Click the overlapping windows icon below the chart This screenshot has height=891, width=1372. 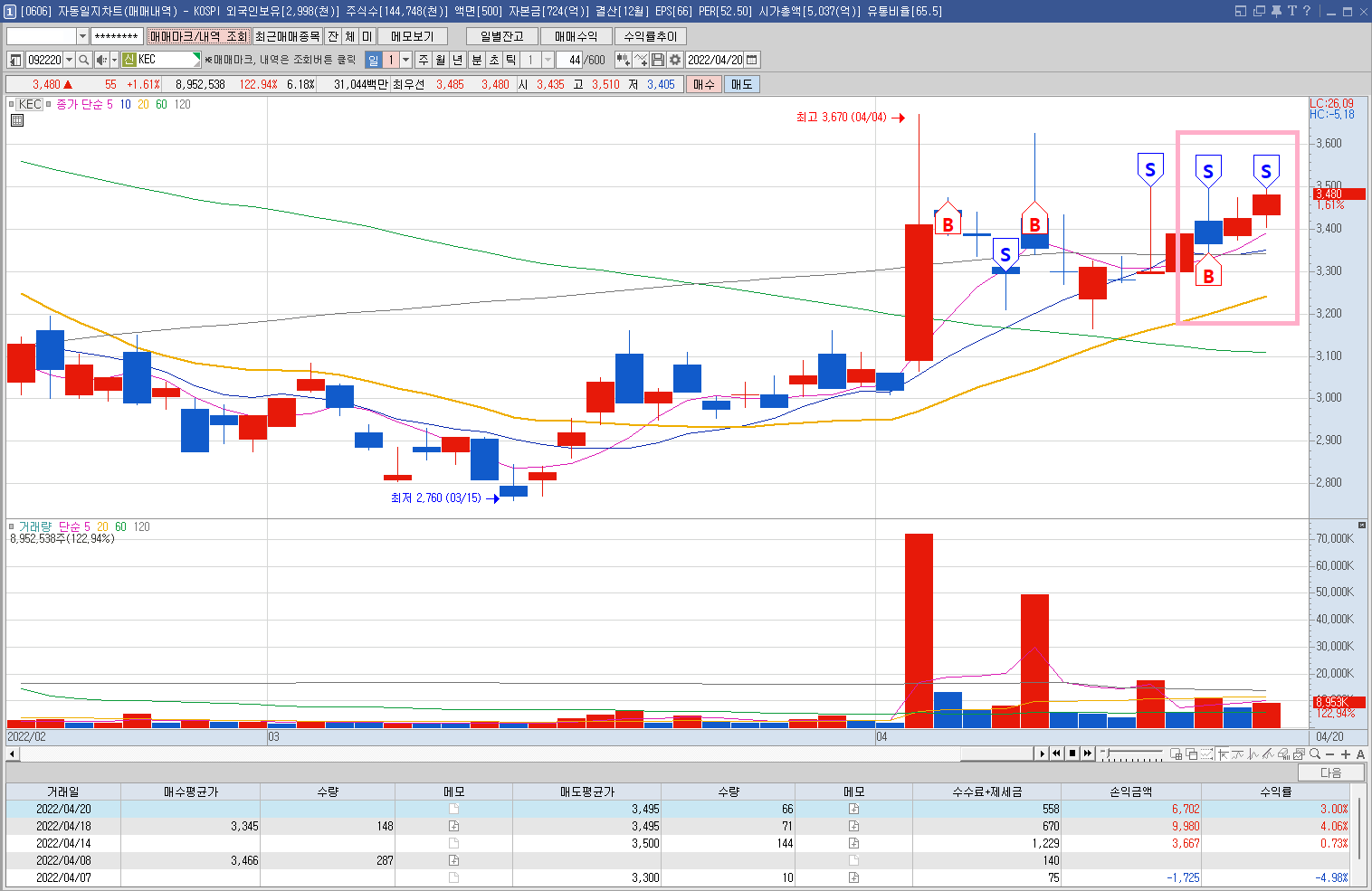tap(1191, 754)
